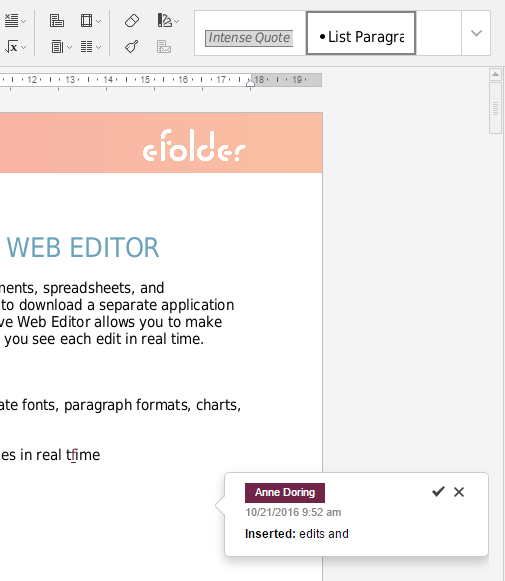This screenshot has height=581, width=505.
Task: Open the dropdown arrow next to equation
Action: click(24, 47)
